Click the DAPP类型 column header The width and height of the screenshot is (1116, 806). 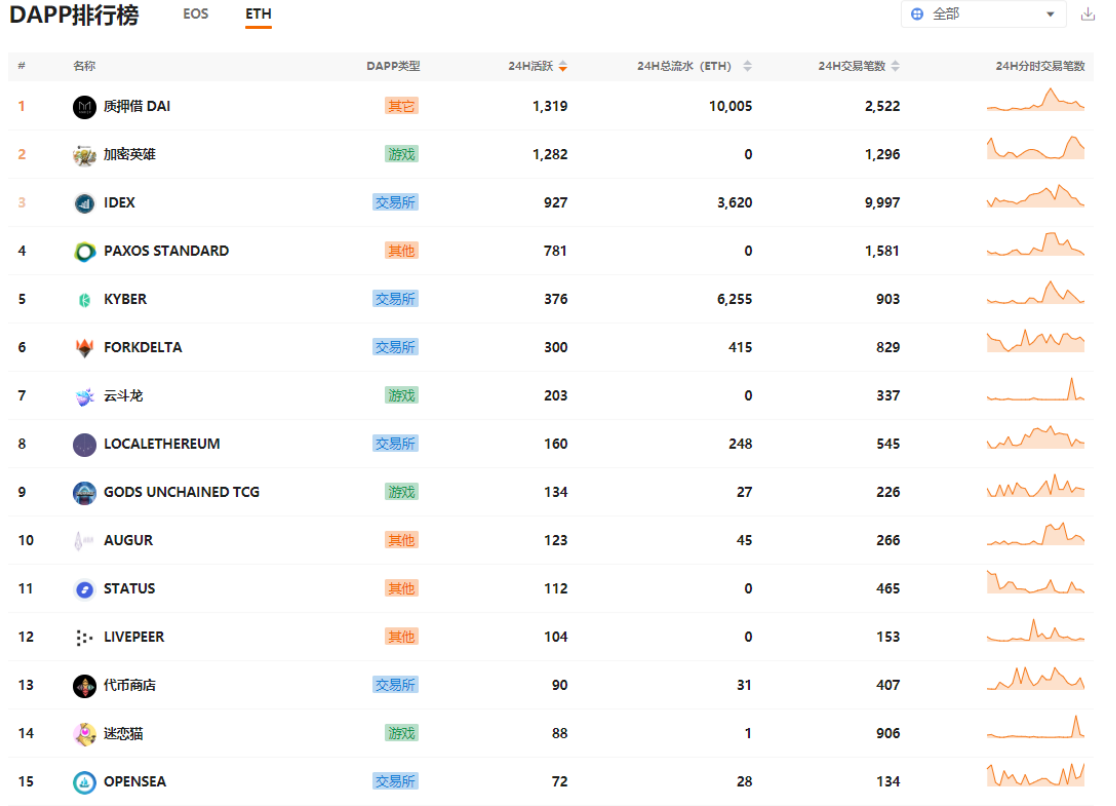394,66
